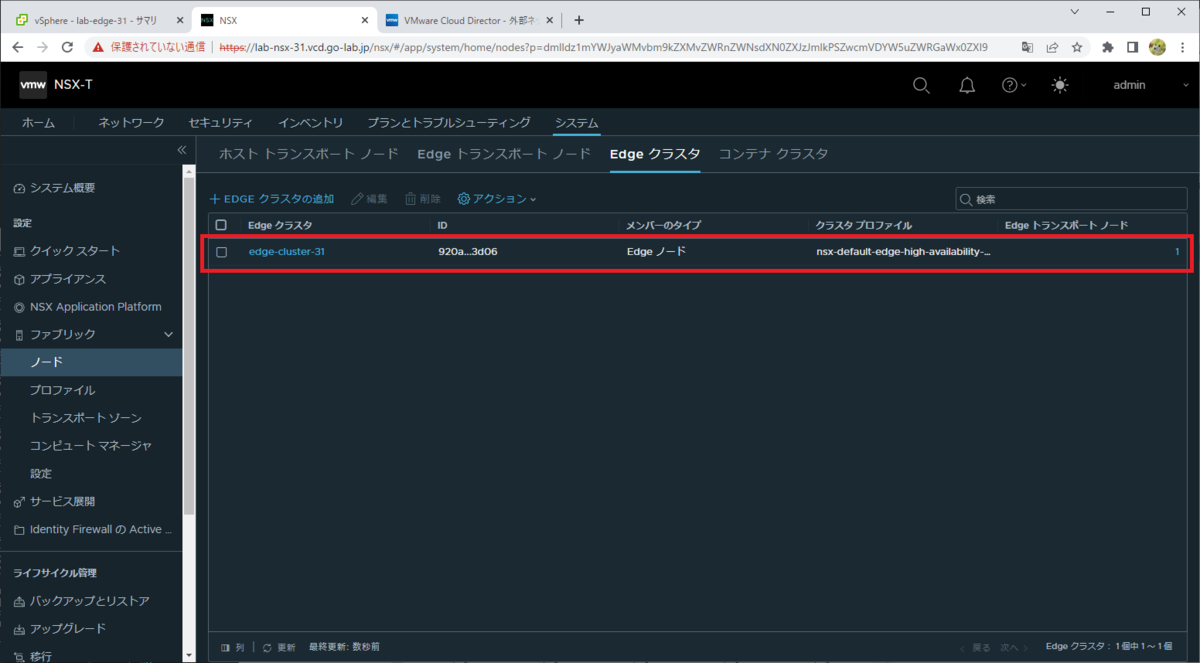Open トランスポート ゾーン in sidebar
The height and width of the screenshot is (663, 1200).
pyautogui.click(x=86, y=418)
